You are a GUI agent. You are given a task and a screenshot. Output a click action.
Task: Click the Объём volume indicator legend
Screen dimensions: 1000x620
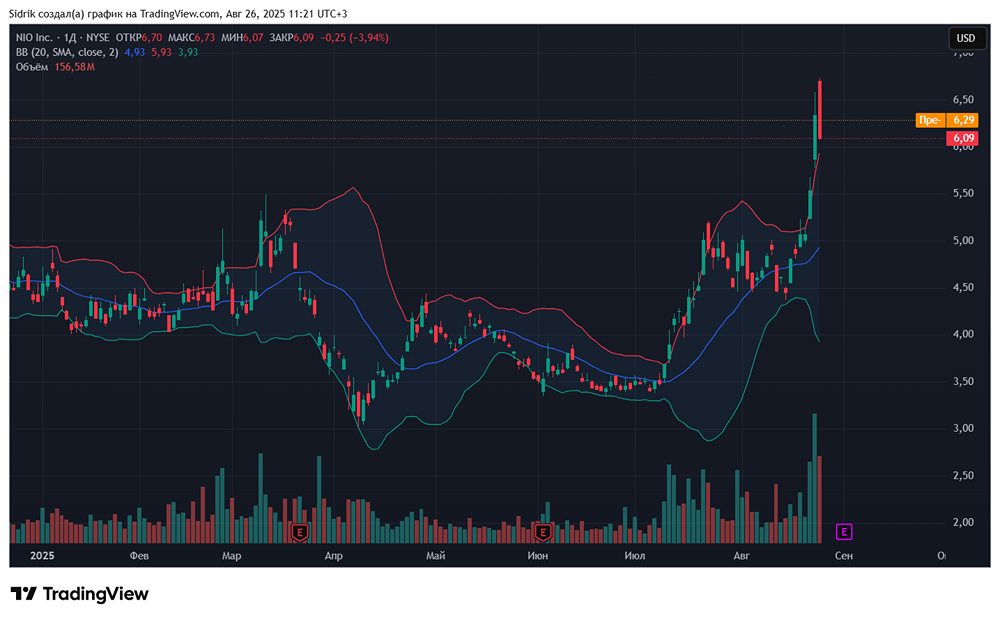[32, 67]
